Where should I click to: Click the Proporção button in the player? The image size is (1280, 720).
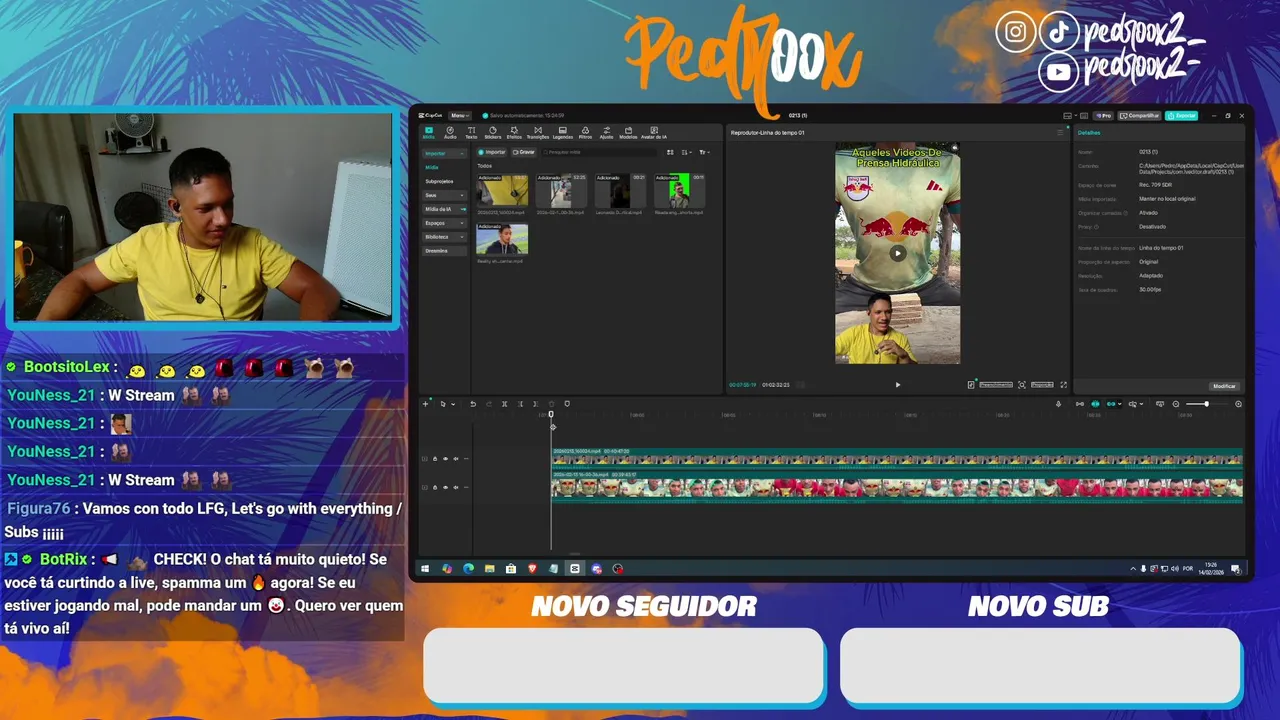tap(1042, 385)
